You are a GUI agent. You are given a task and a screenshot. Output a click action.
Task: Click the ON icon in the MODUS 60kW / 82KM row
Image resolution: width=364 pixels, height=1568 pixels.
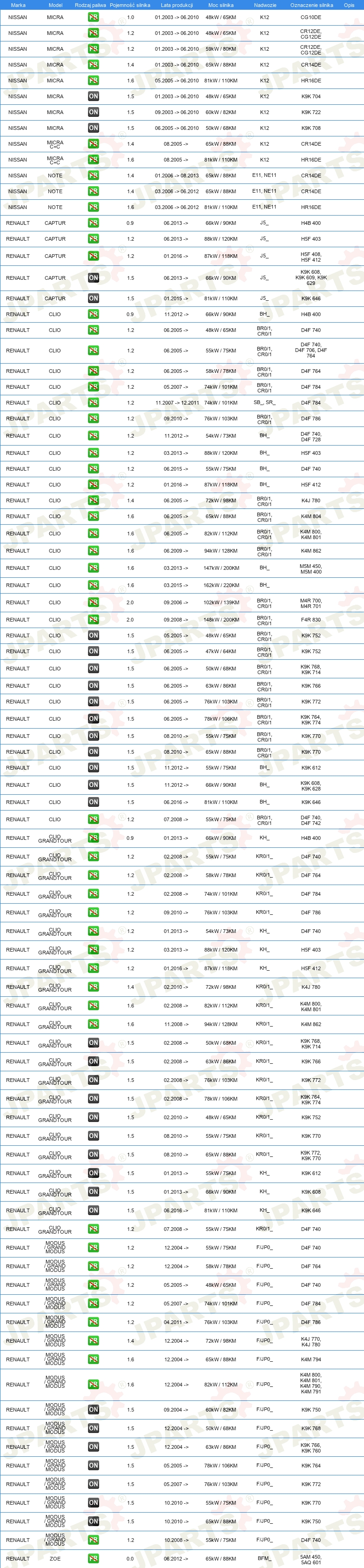click(93, 1410)
